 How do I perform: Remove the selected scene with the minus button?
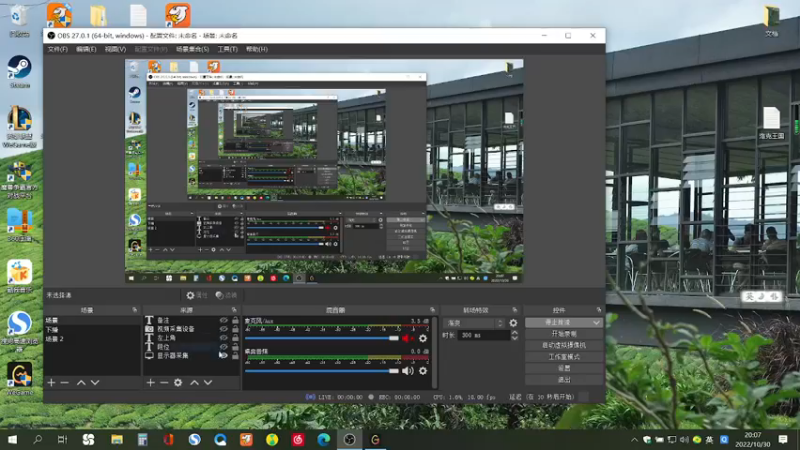click(64, 382)
